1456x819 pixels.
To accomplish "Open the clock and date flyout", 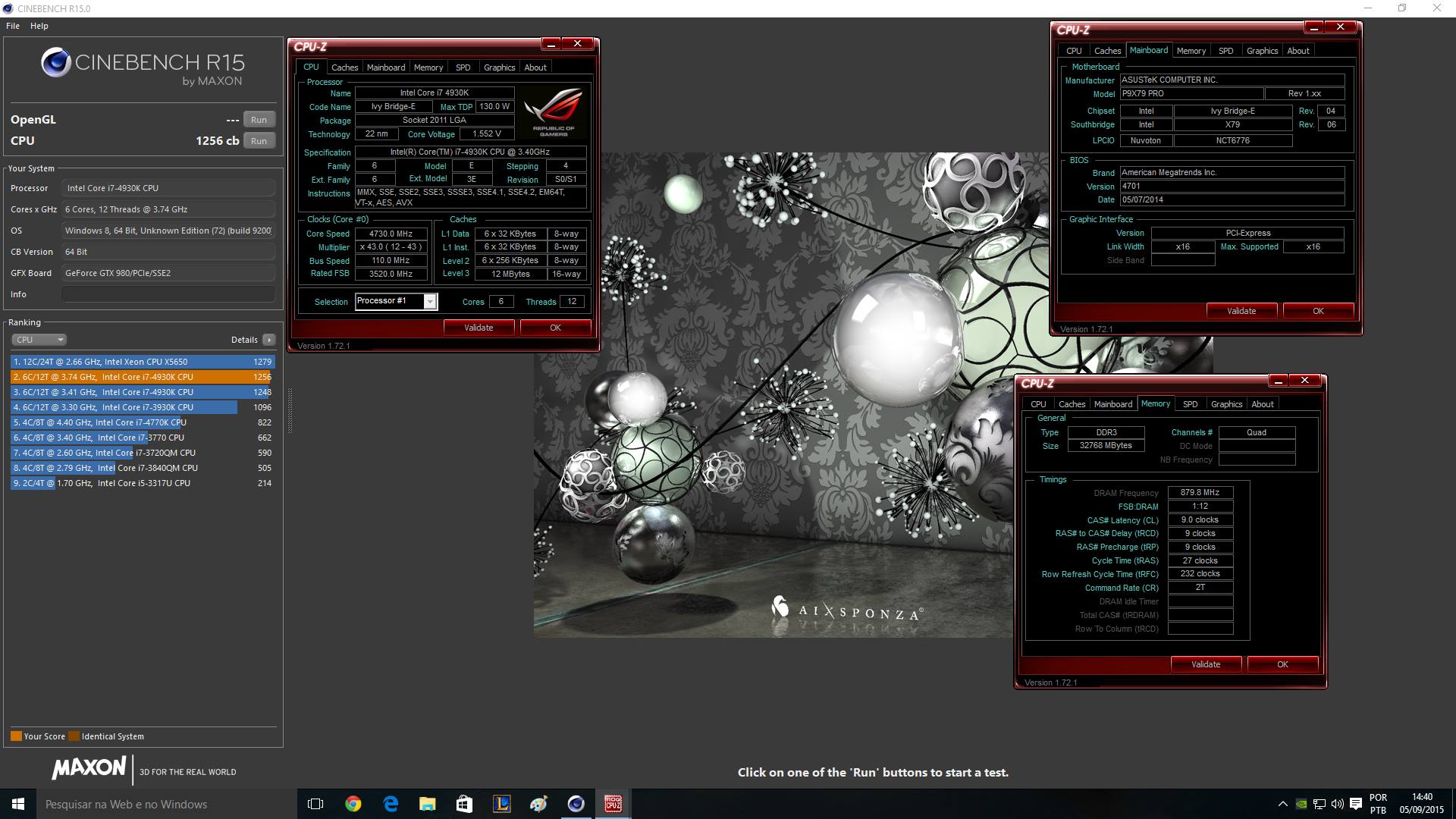I will point(1422,804).
